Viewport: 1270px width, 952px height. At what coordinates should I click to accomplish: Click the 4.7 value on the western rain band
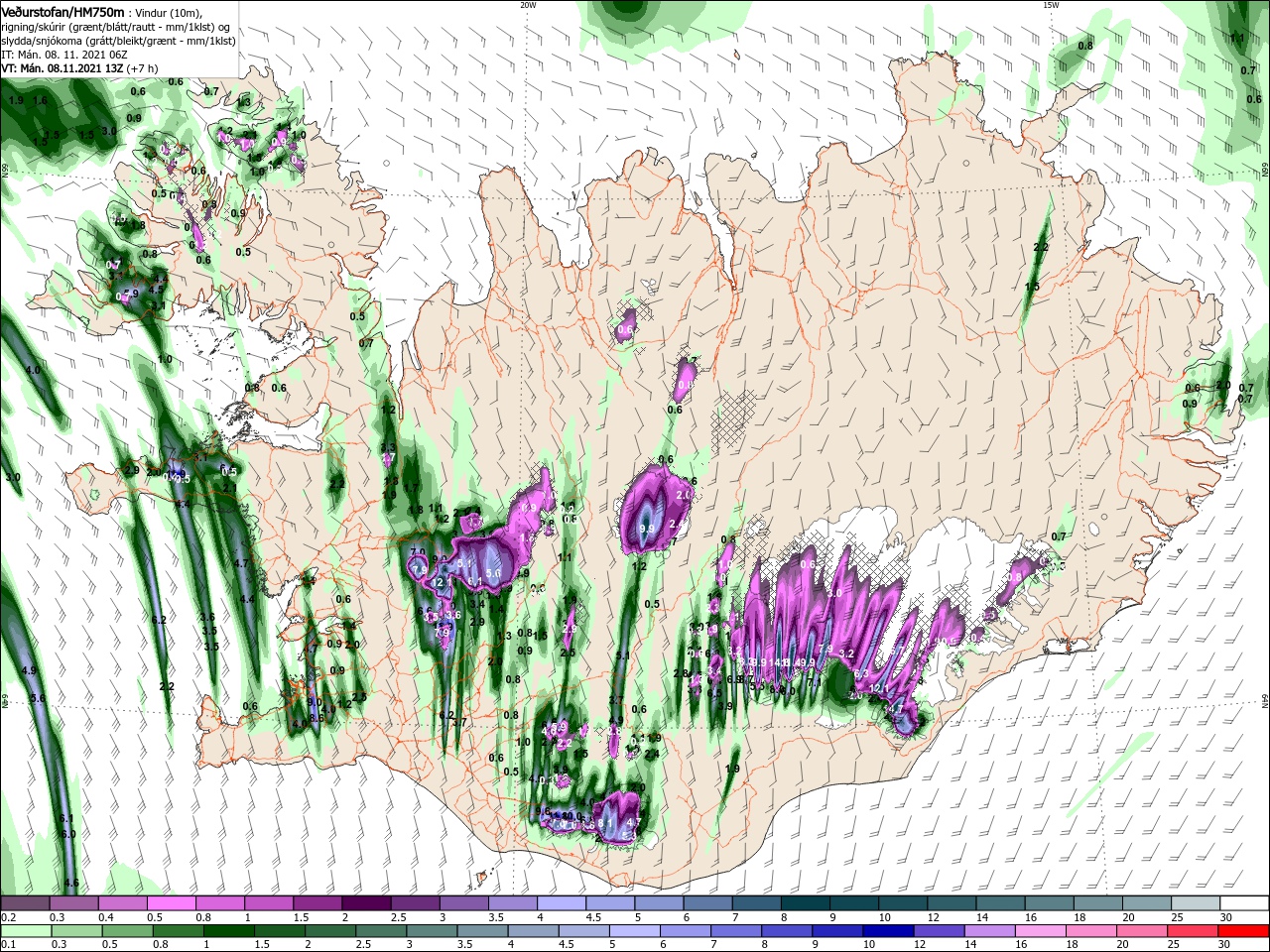point(241,563)
